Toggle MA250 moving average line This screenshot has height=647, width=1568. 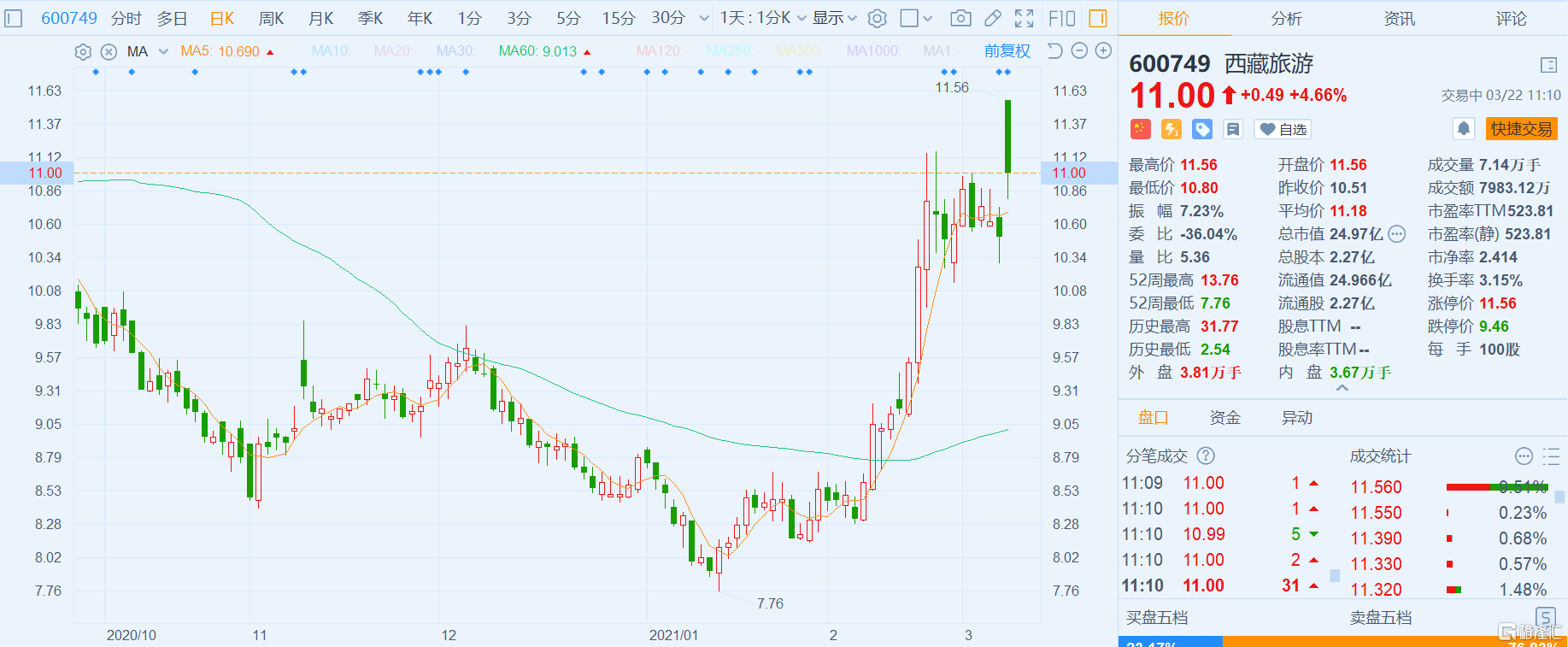pyautogui.click(x=729, y=51)
